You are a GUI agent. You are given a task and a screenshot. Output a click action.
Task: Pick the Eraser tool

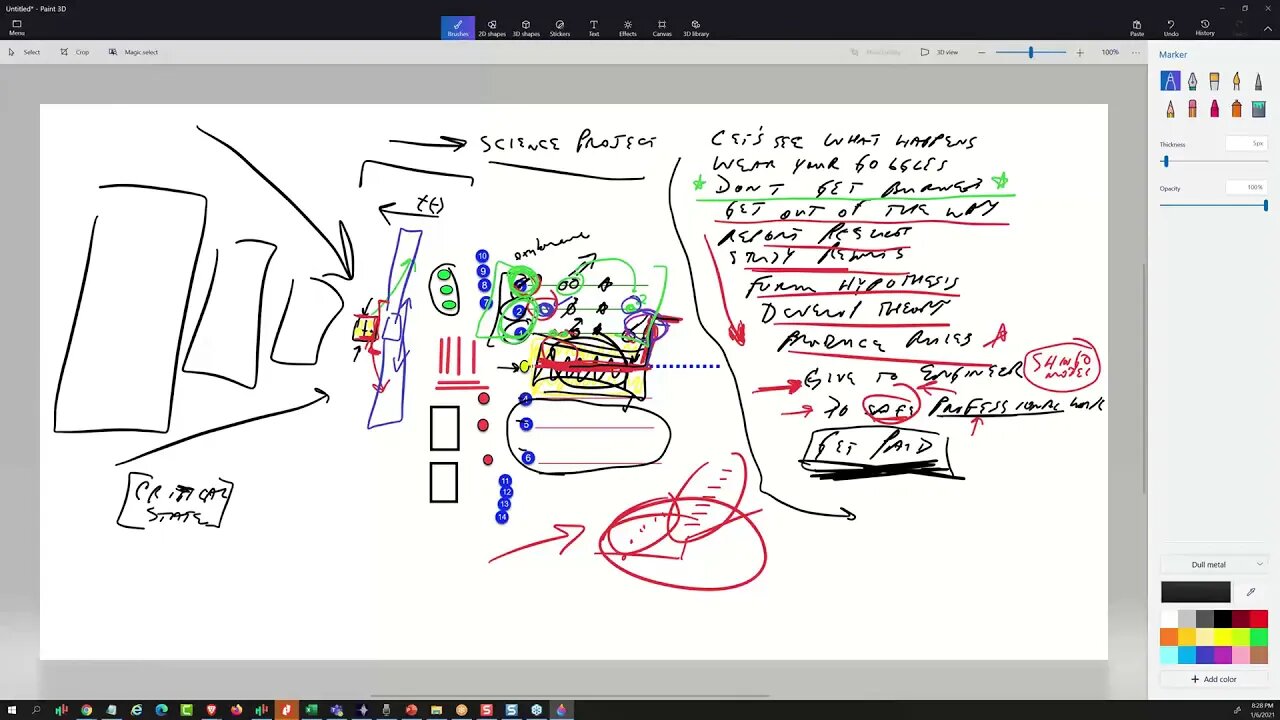[x=1192, y=108]
